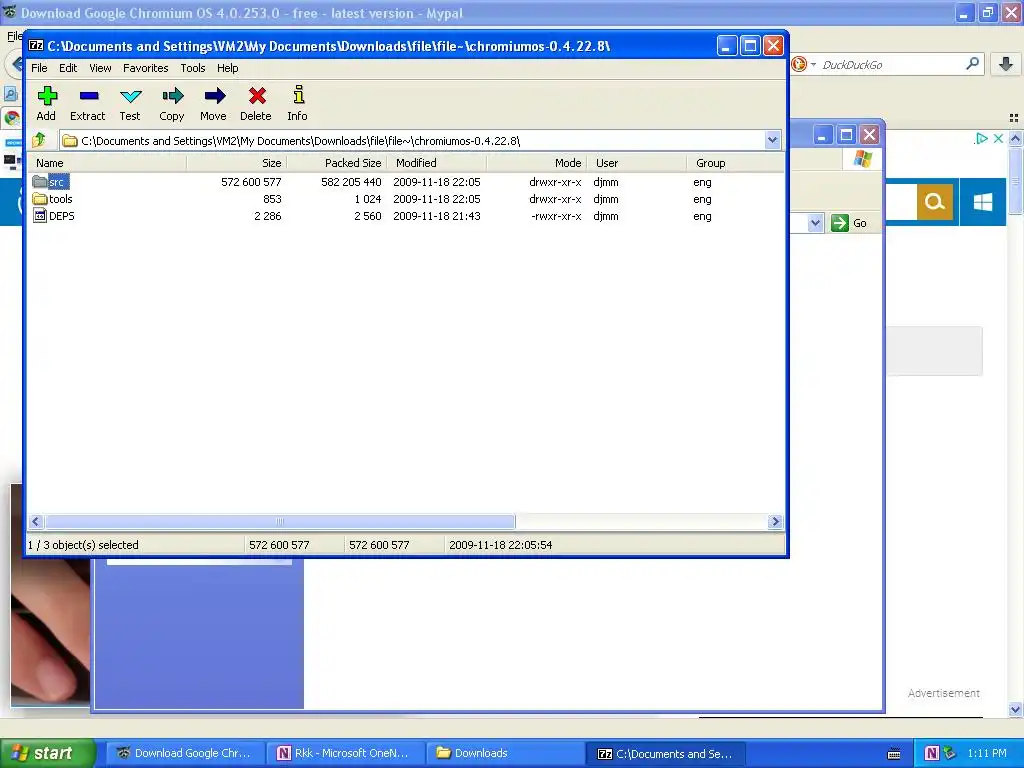
Task: Open search engine selector dropdown arrow
Action: point(813,65)
